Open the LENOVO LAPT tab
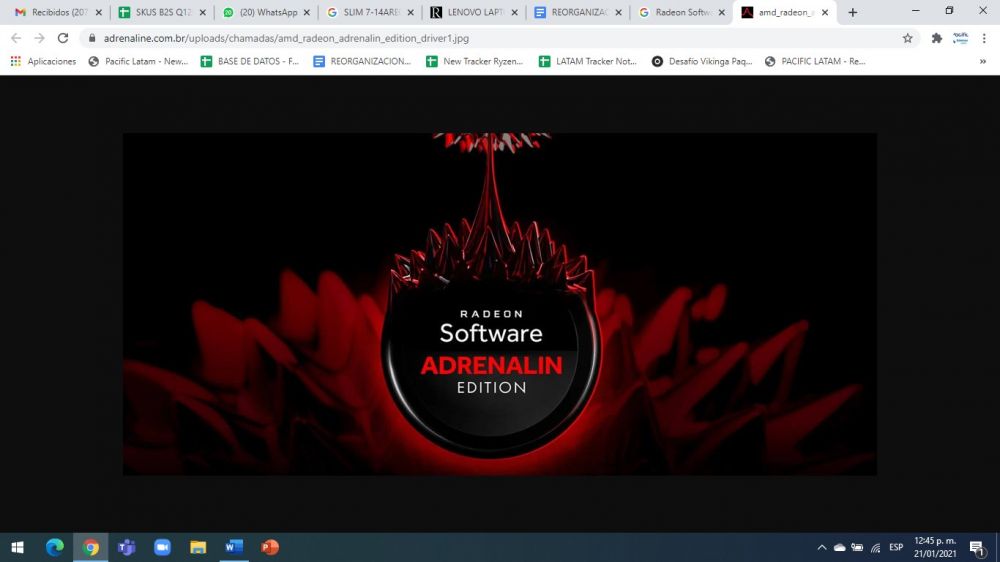Viewport: 1000px width, 562px height. coord(467,12)
